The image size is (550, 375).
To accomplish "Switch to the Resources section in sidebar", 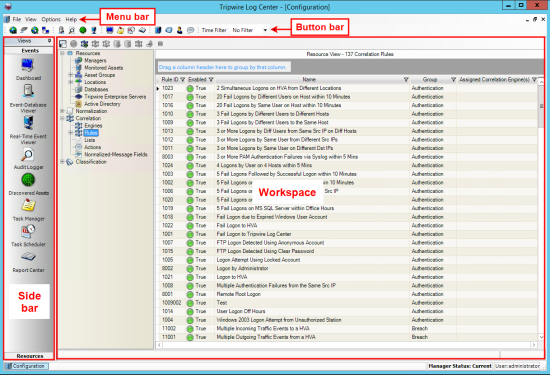I will 29,356.
